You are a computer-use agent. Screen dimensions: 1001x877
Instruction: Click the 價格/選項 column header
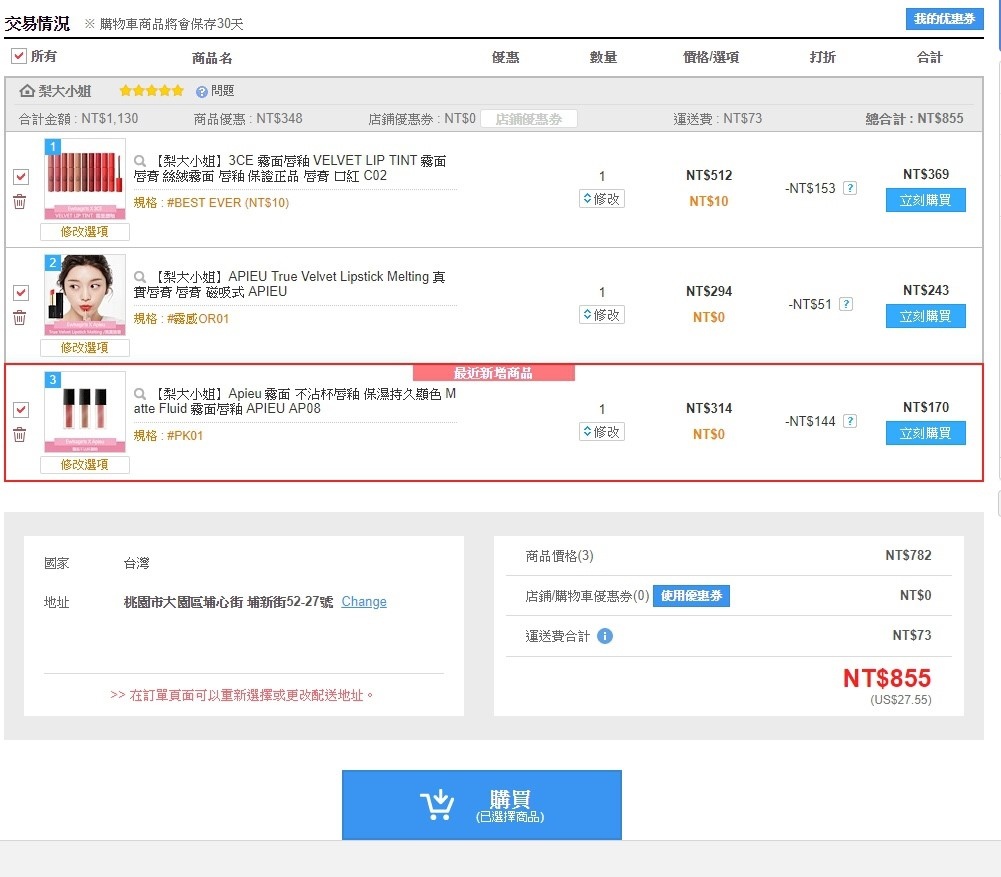(x=711, y=57)
